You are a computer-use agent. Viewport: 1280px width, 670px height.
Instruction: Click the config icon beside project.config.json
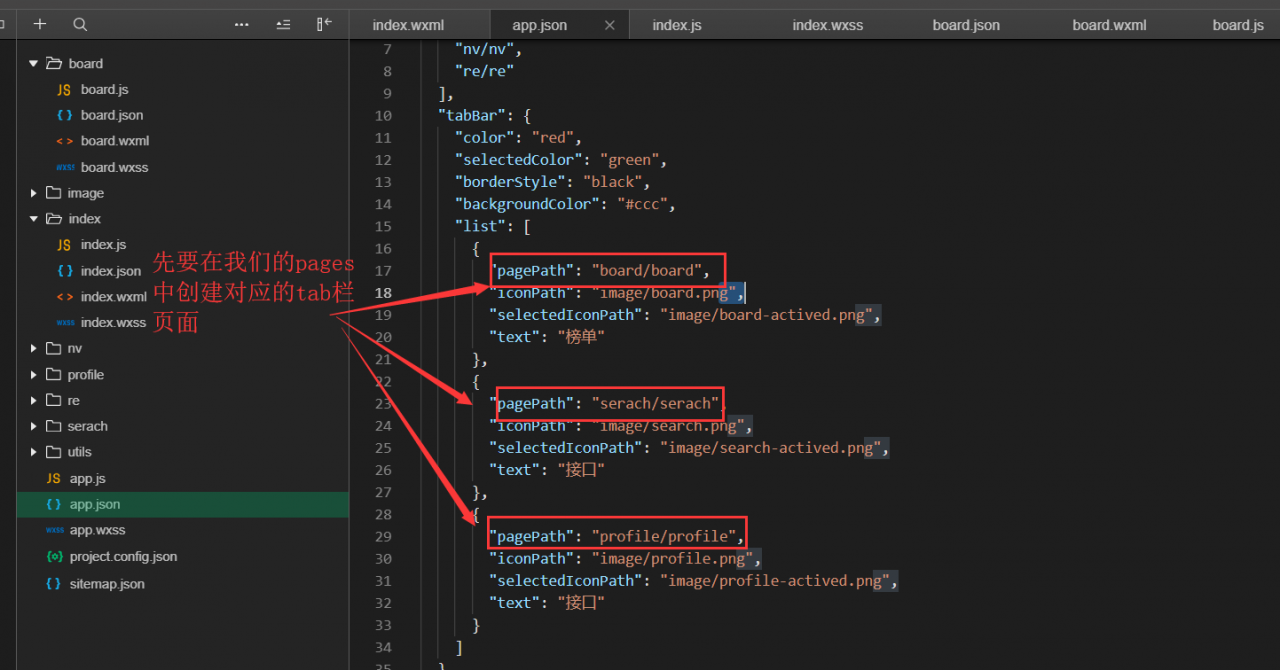pos(53,556)
